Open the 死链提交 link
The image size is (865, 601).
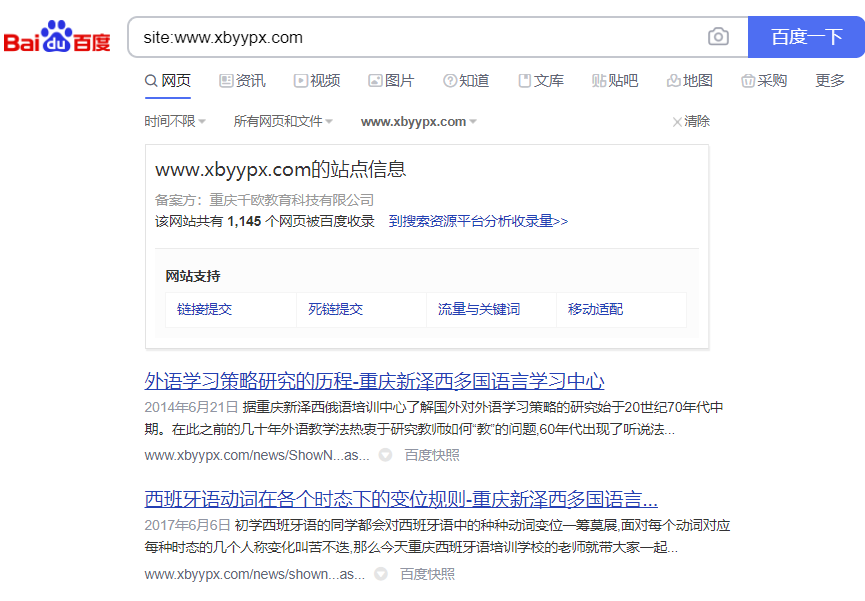coord(335,309)
